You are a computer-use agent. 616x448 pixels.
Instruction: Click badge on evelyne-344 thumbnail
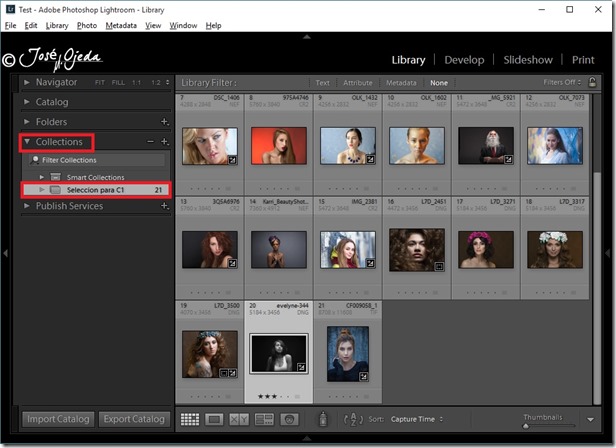pyautogui.click(x=301, y=367)
